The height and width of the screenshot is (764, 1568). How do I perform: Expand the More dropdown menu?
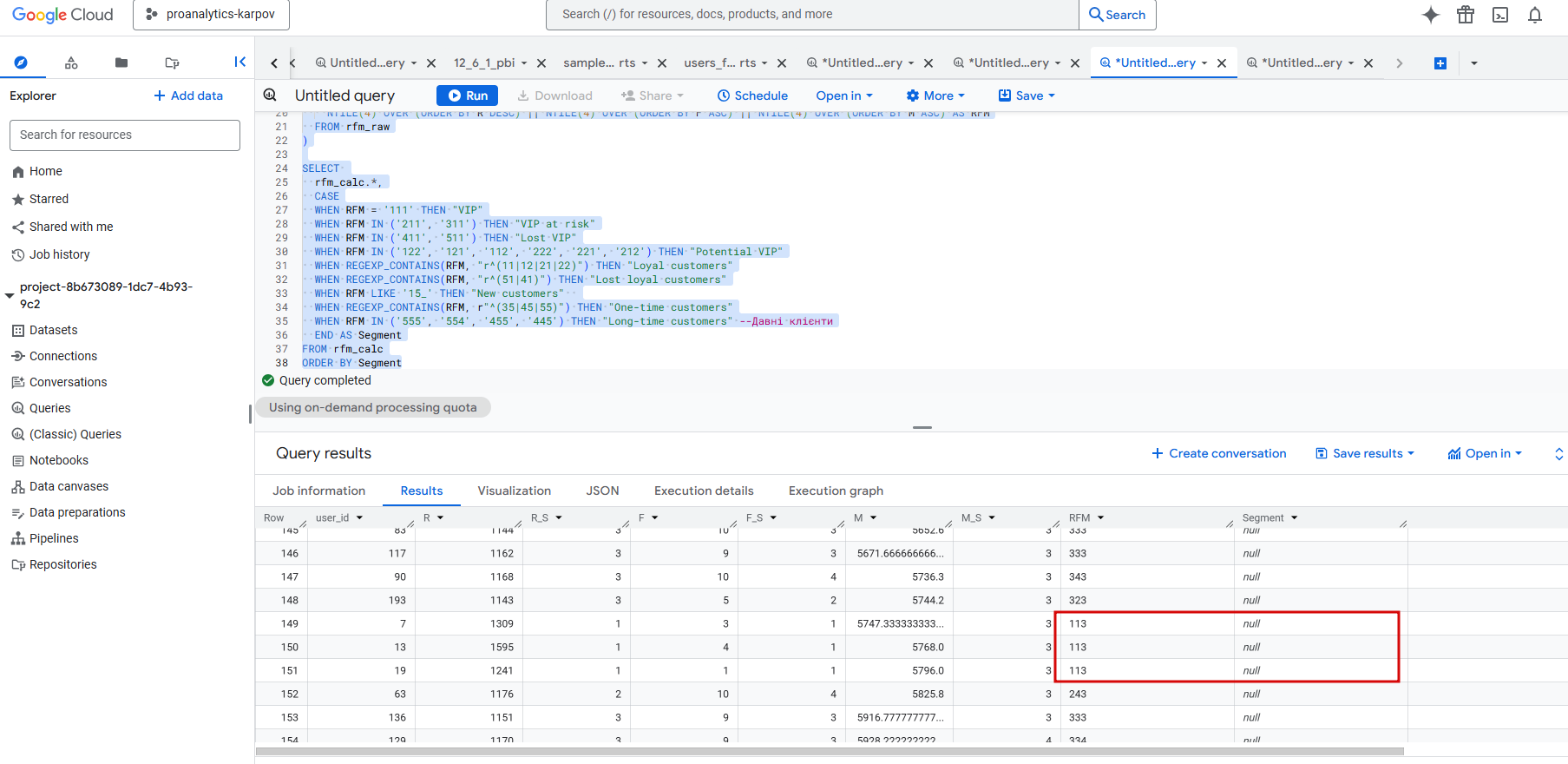tap(935, 95)
